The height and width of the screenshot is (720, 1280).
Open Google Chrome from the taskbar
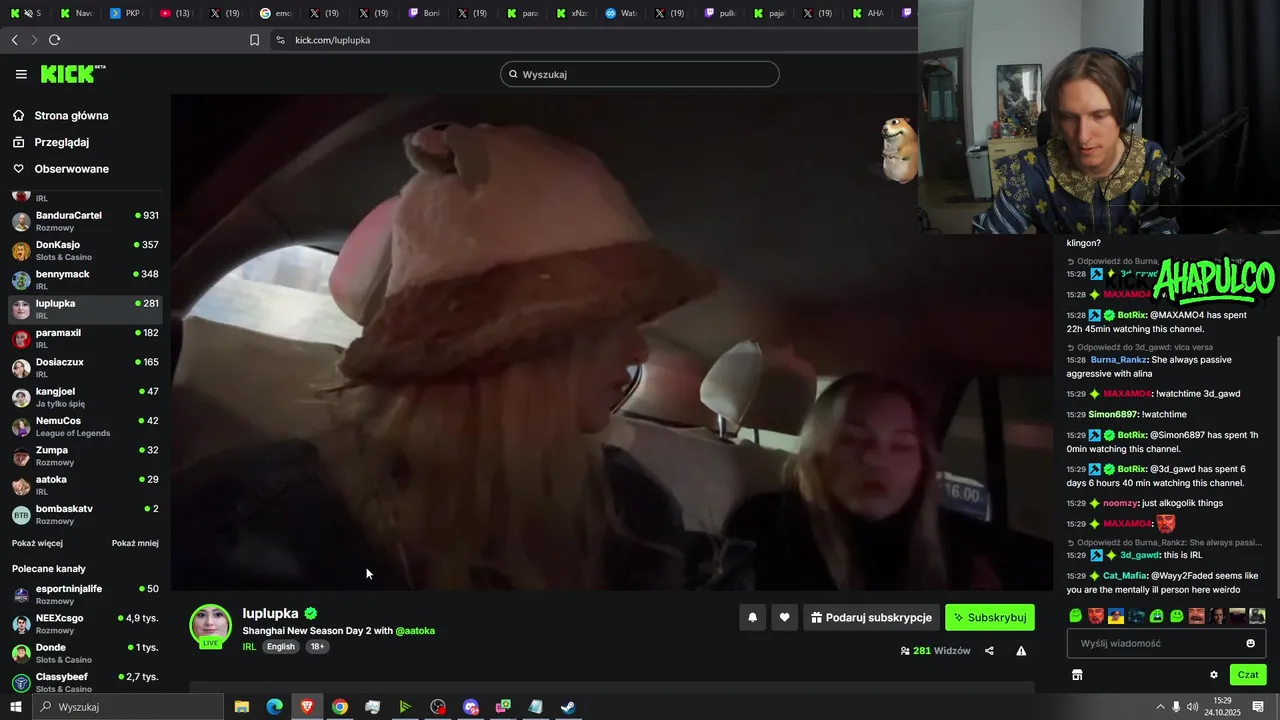[340, 707]
